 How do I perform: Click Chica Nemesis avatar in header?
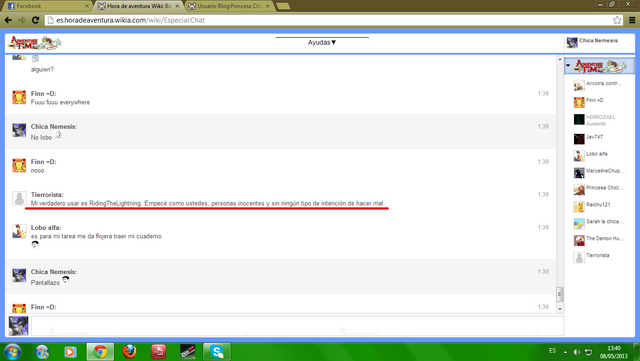572,42
